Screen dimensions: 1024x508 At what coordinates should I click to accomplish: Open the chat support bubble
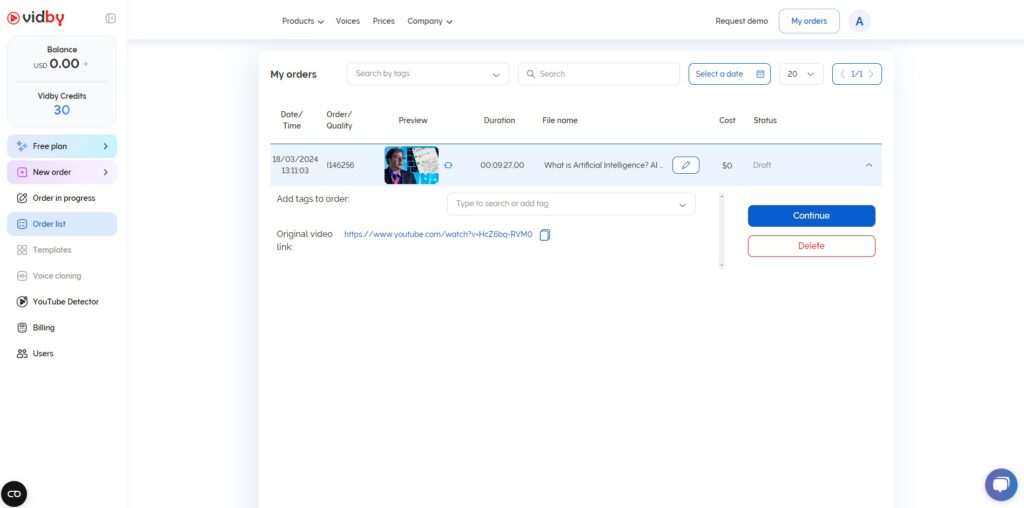click(1001, 484)
